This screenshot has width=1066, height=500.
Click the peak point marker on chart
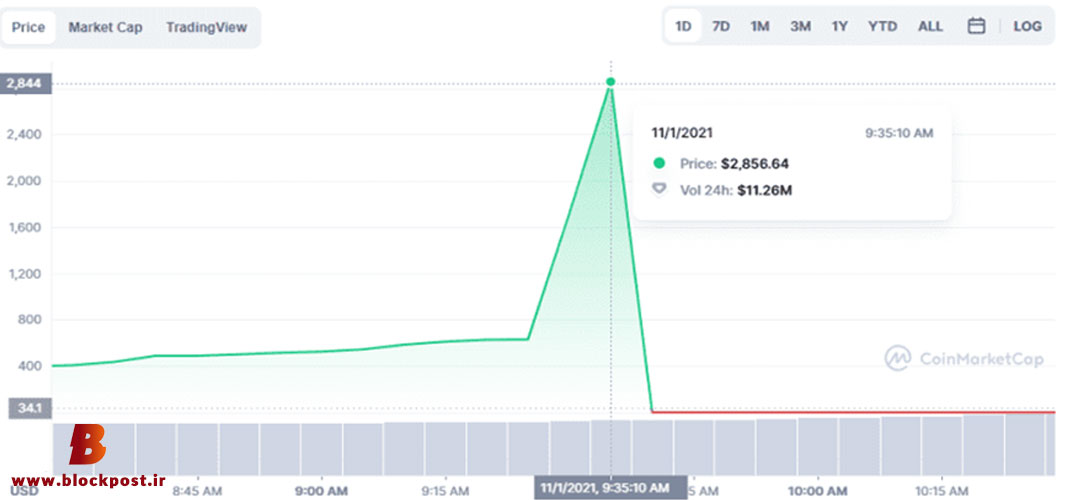(x=611, y=82)
